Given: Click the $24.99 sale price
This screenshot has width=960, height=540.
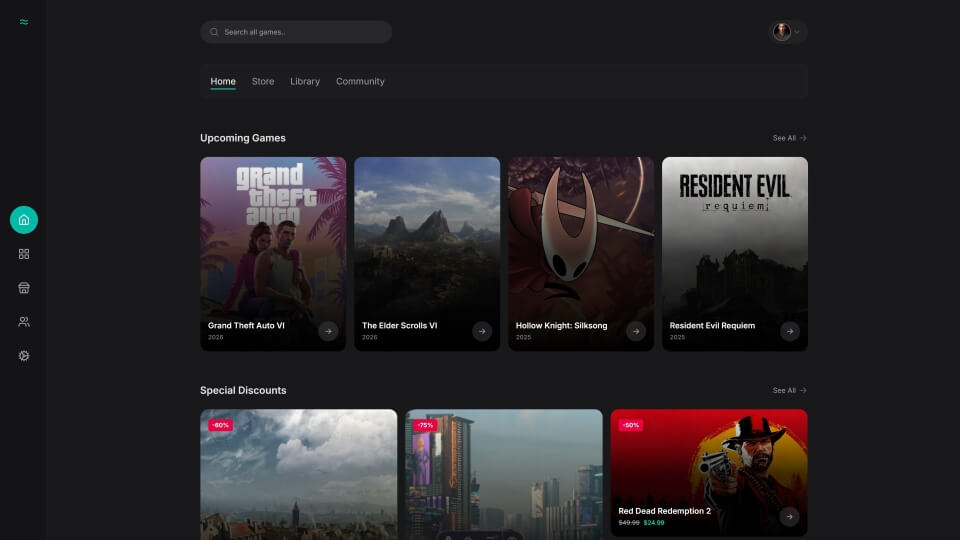Looking at the screenshot, I should [x=654, y=523].
